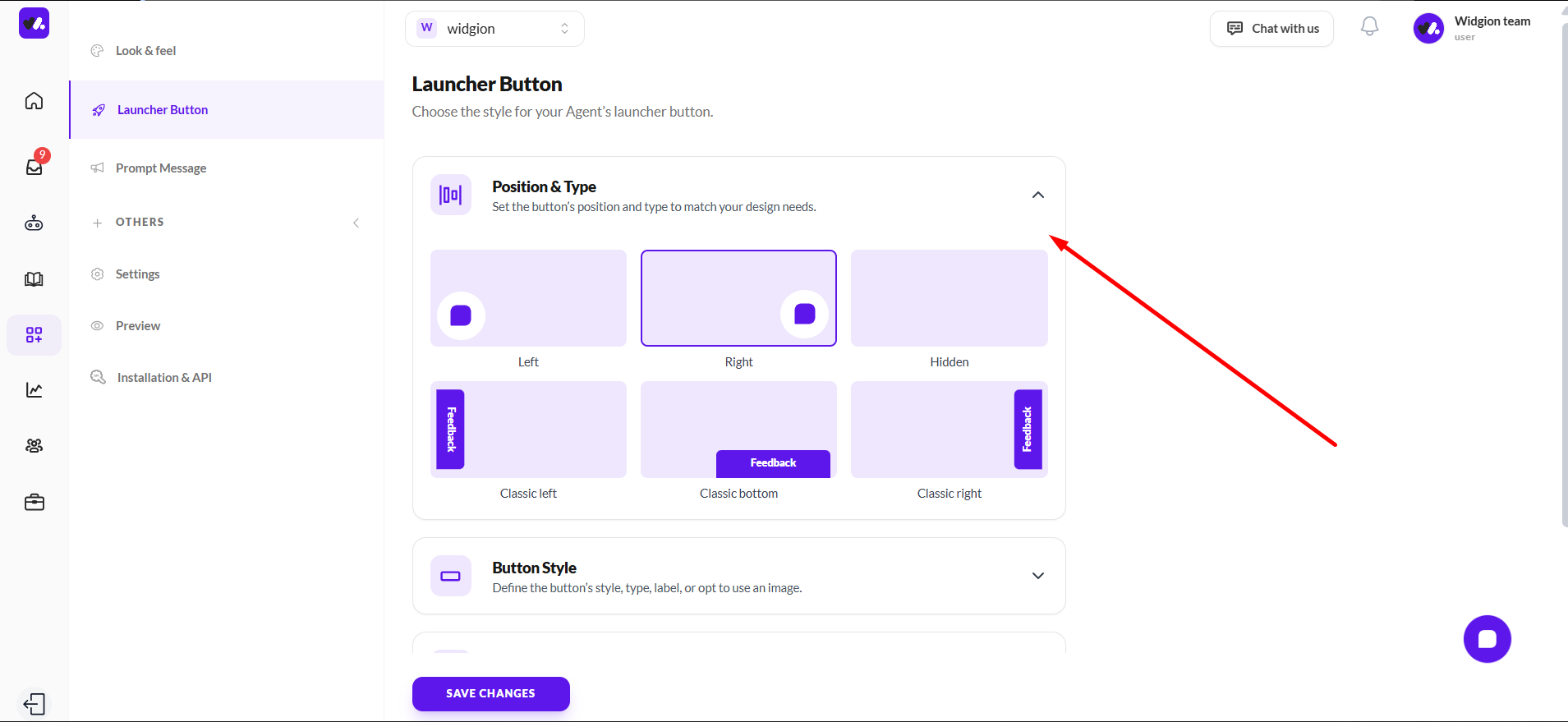Click the notification bell icon

[1369, 27]
